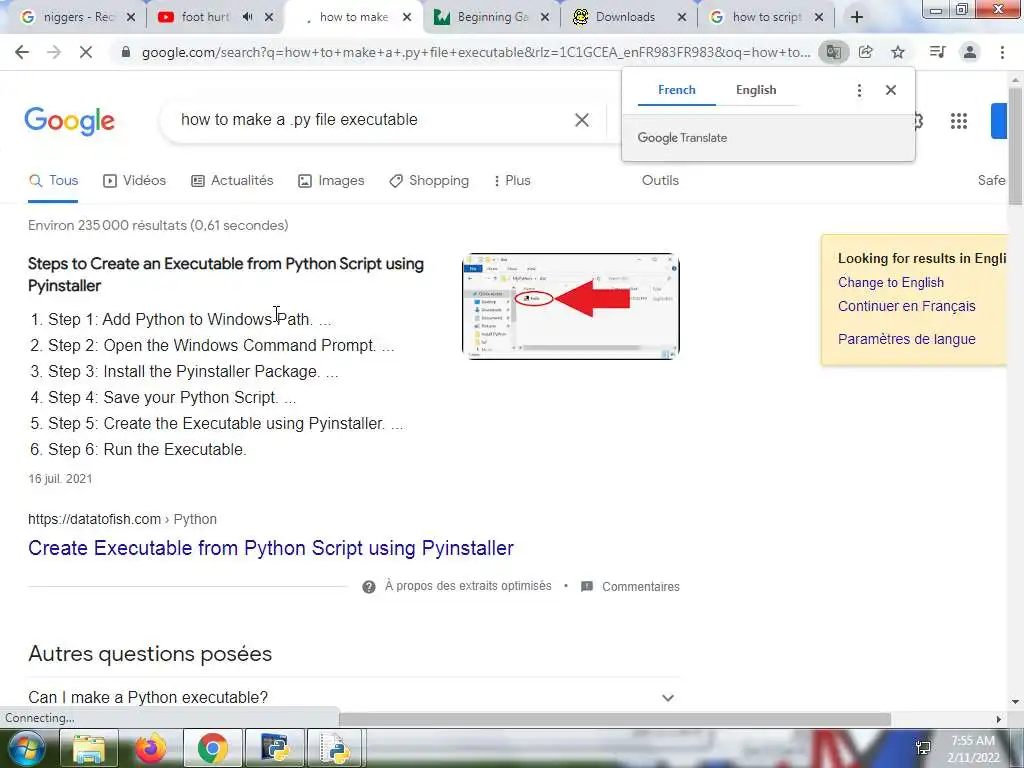Open File Explorer from the taskbar
The image size is (1024, 768).
88,748
